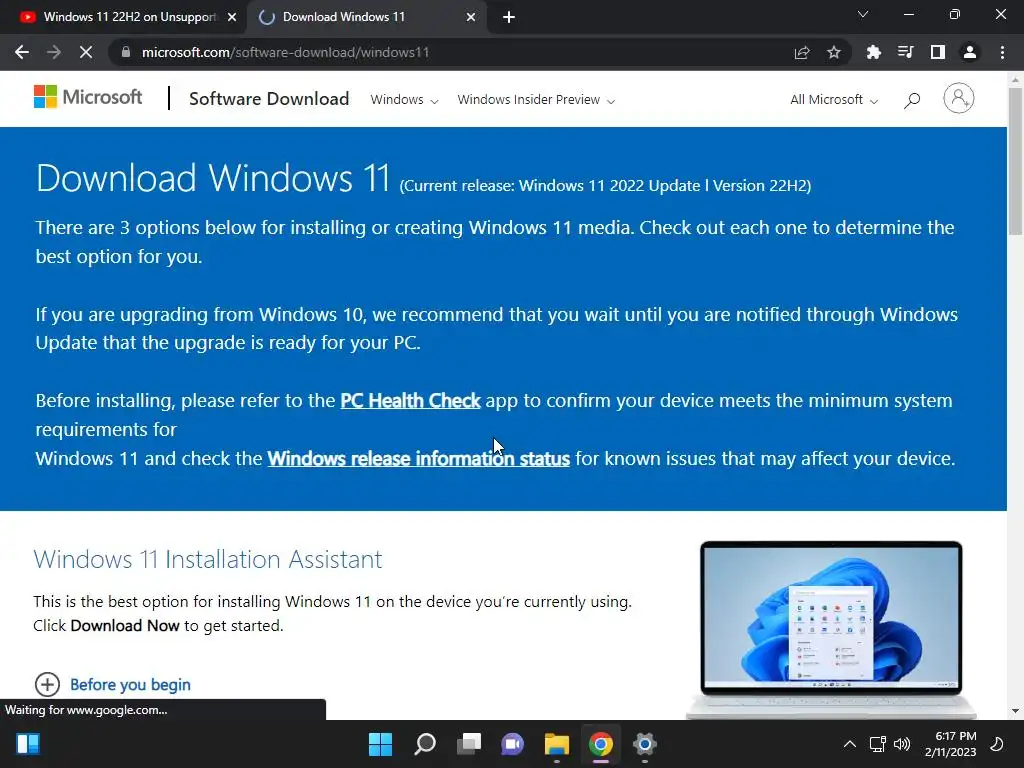Open a new browser tab

(509, 18)
